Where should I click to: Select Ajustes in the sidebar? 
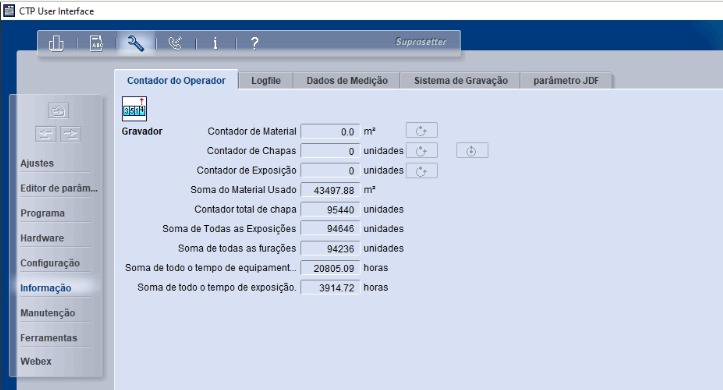(x=37, y=163)
